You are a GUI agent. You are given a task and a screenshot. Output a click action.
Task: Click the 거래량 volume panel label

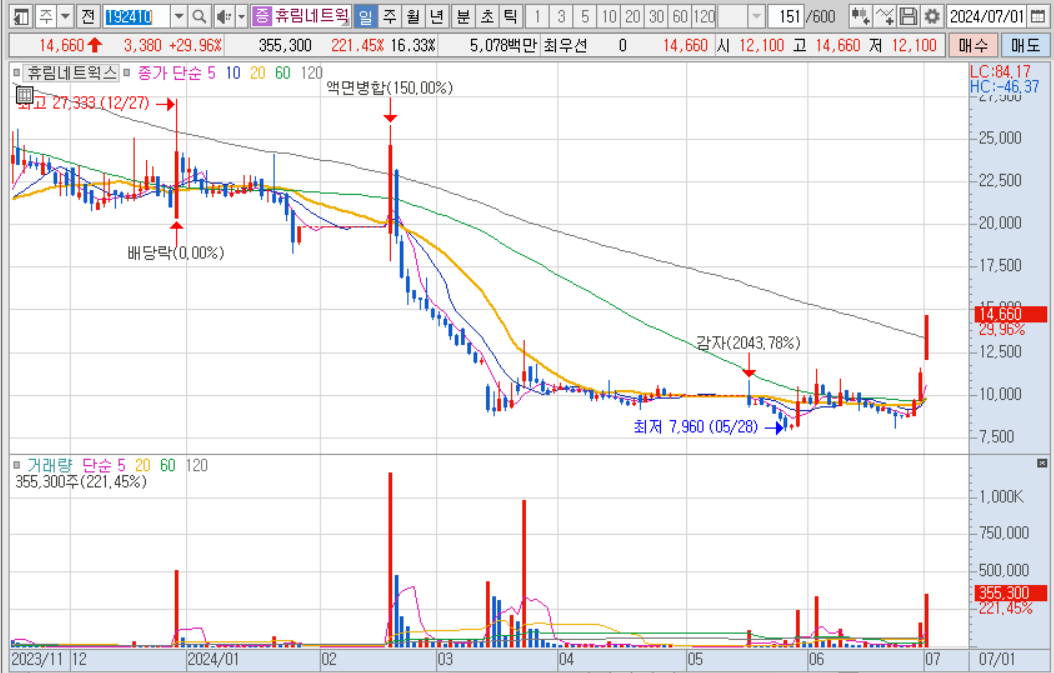tap(50, 465)
